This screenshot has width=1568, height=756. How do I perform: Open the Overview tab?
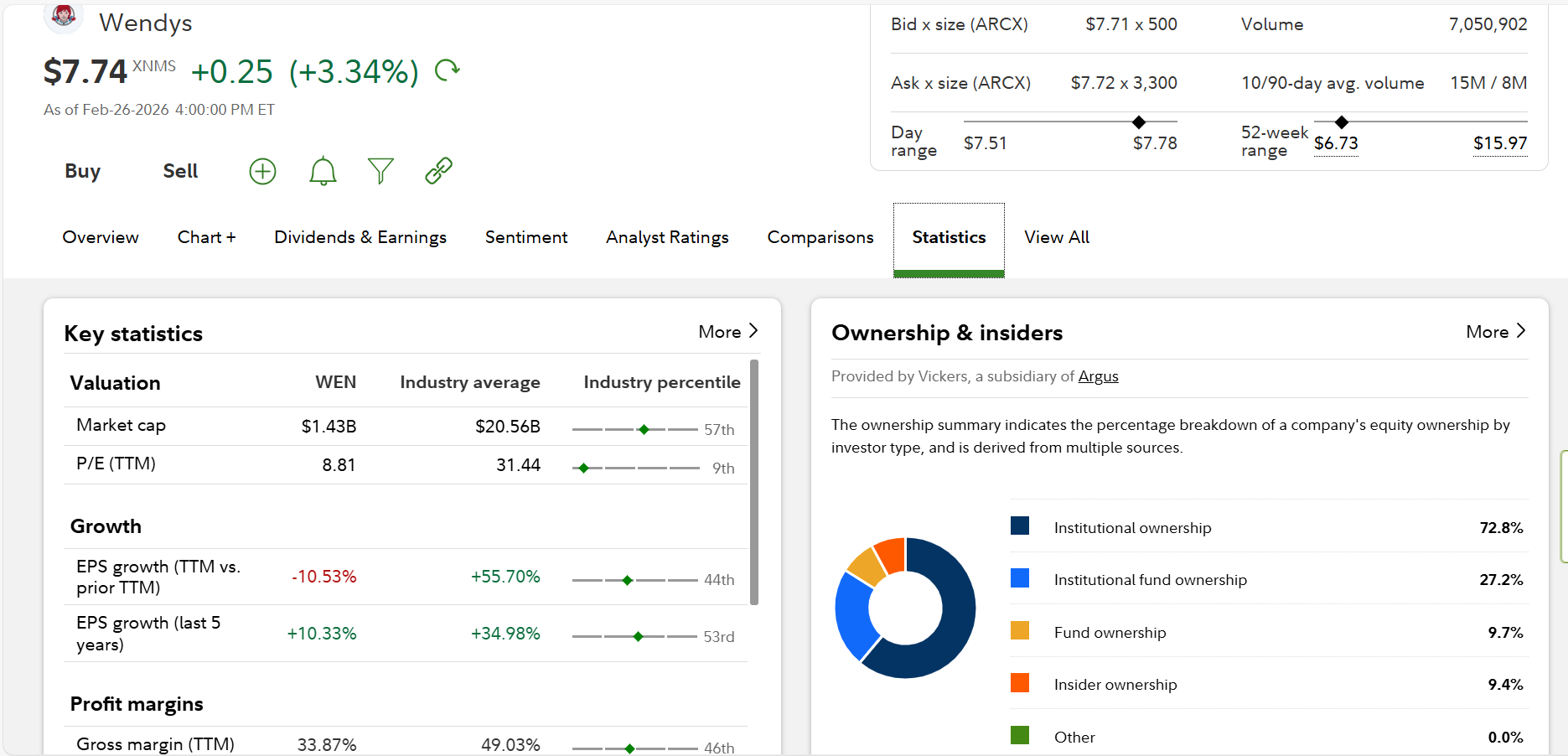coord(101,237)
